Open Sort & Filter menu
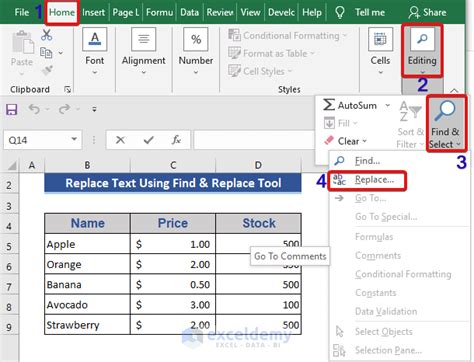Image resolution: width=474 pixels, height=362 pixels. click(410, 124)
